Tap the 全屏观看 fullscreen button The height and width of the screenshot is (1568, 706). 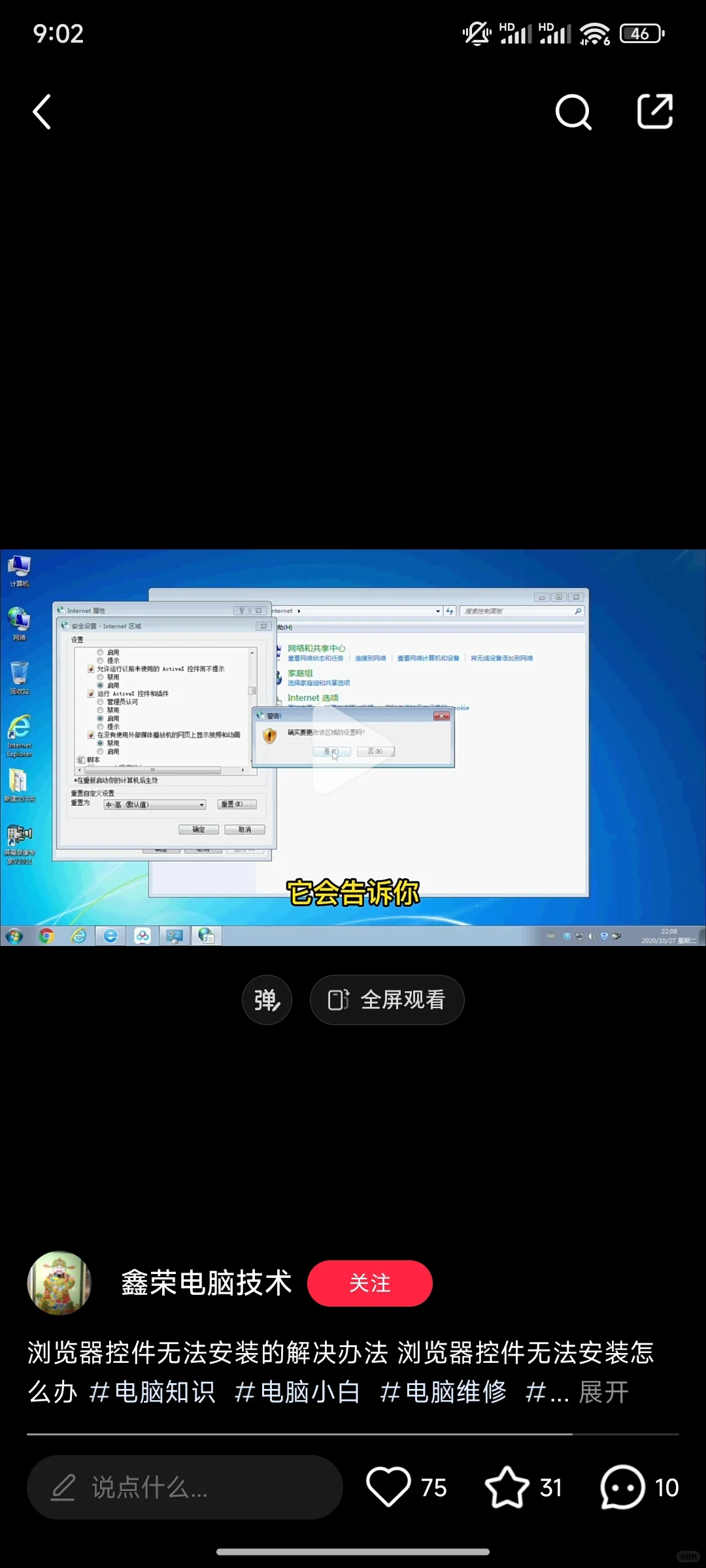click(x=387, y=1000)
